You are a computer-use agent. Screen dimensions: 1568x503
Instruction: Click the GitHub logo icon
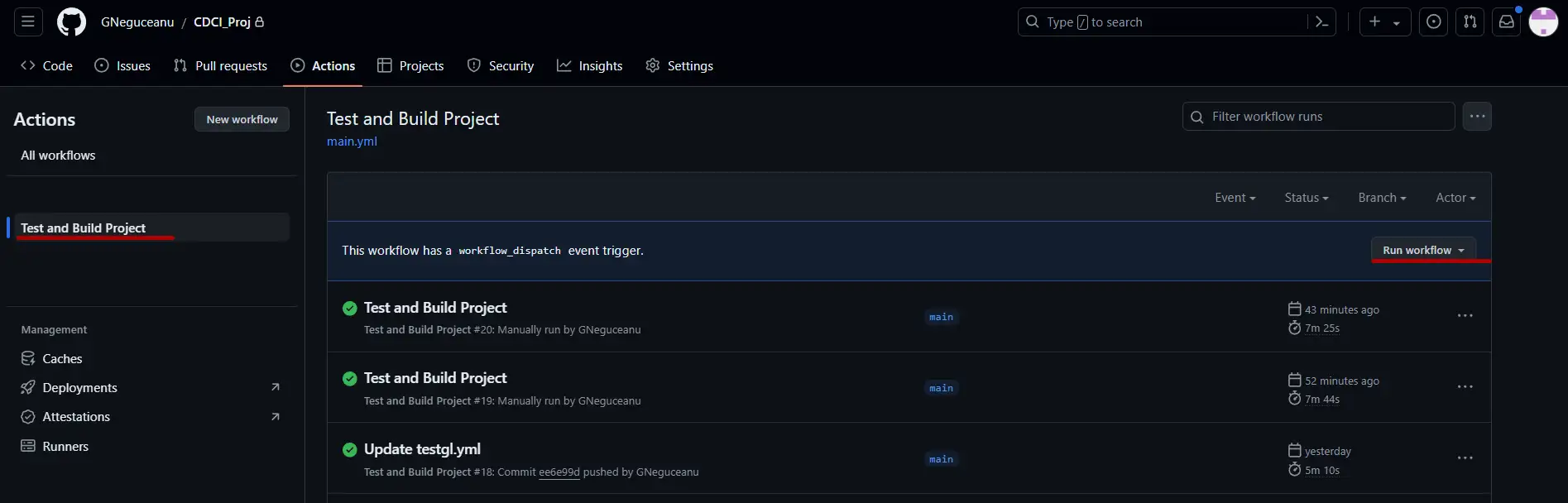click(71, 22)
